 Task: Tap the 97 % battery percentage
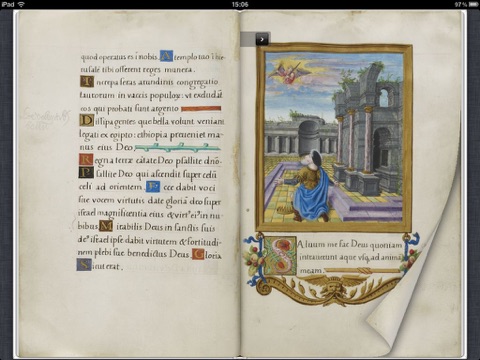pos(461,4)
